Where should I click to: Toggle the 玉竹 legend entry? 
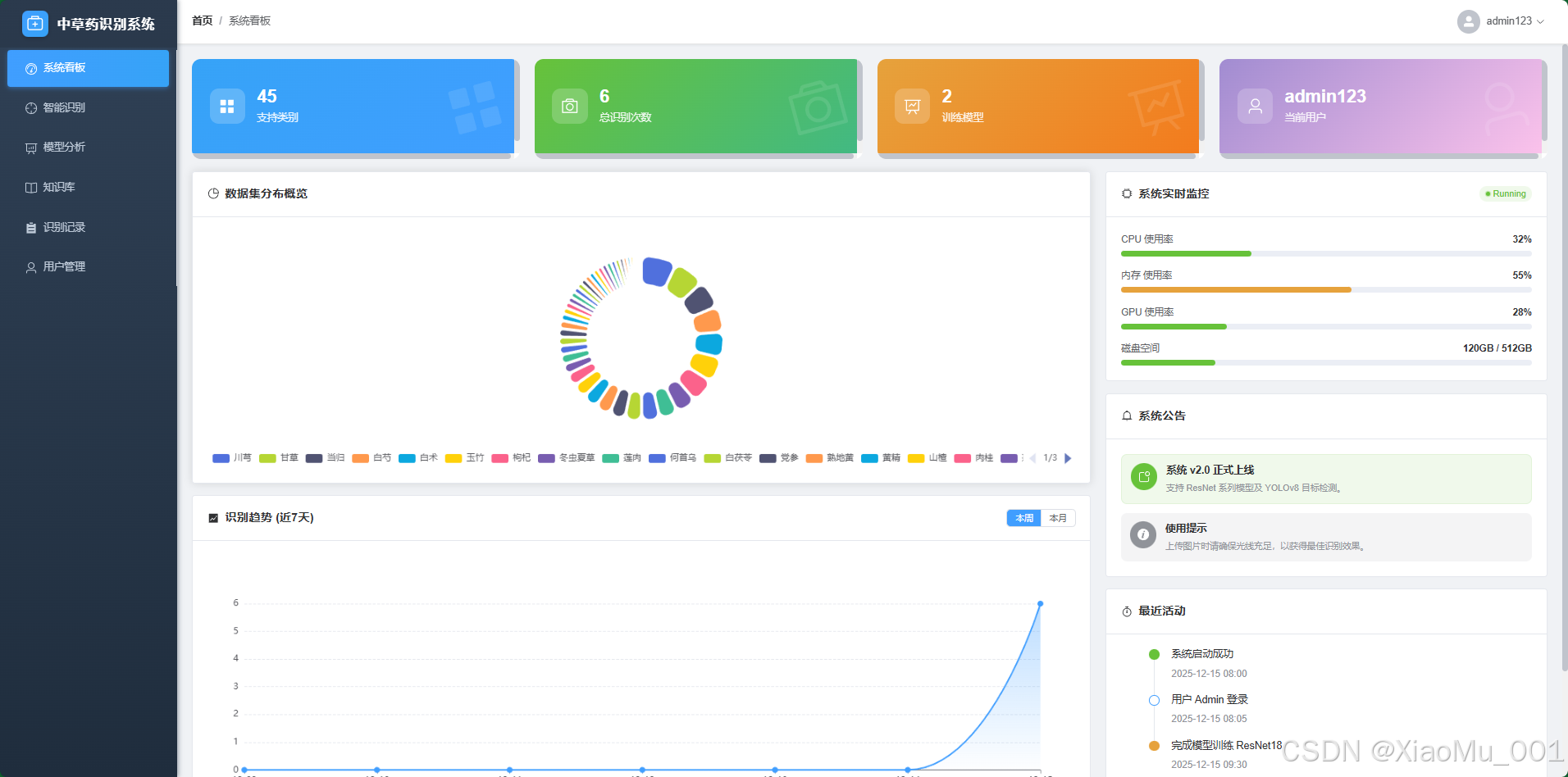[465, 458]
